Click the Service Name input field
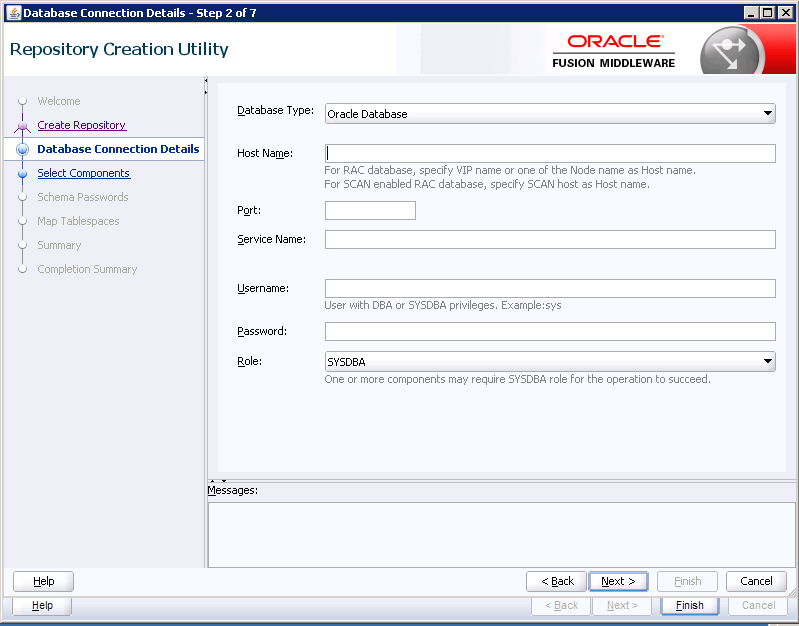This screenshot has height=626, width=799. (550, 239)
